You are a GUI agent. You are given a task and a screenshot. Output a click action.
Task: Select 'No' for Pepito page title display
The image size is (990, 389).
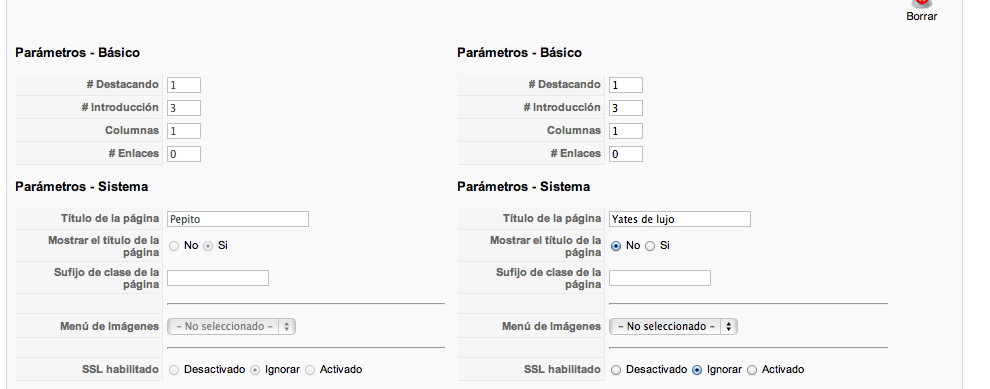[x=174, y=246]
